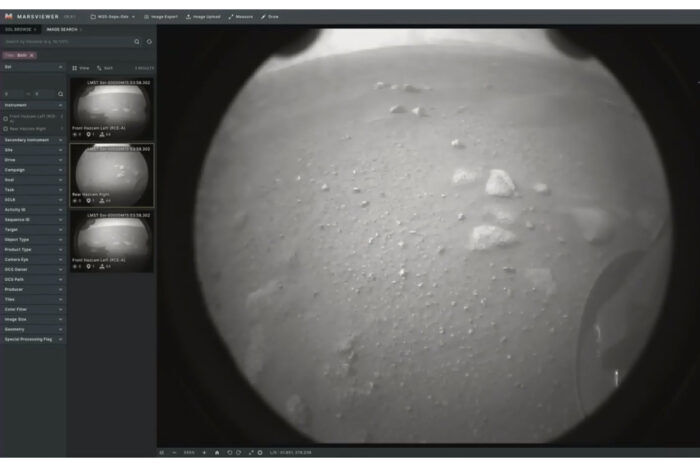The width and height of the screenshot is (700, 467).
Task: Open the M20 mission data dropdown
Action: 113,17
